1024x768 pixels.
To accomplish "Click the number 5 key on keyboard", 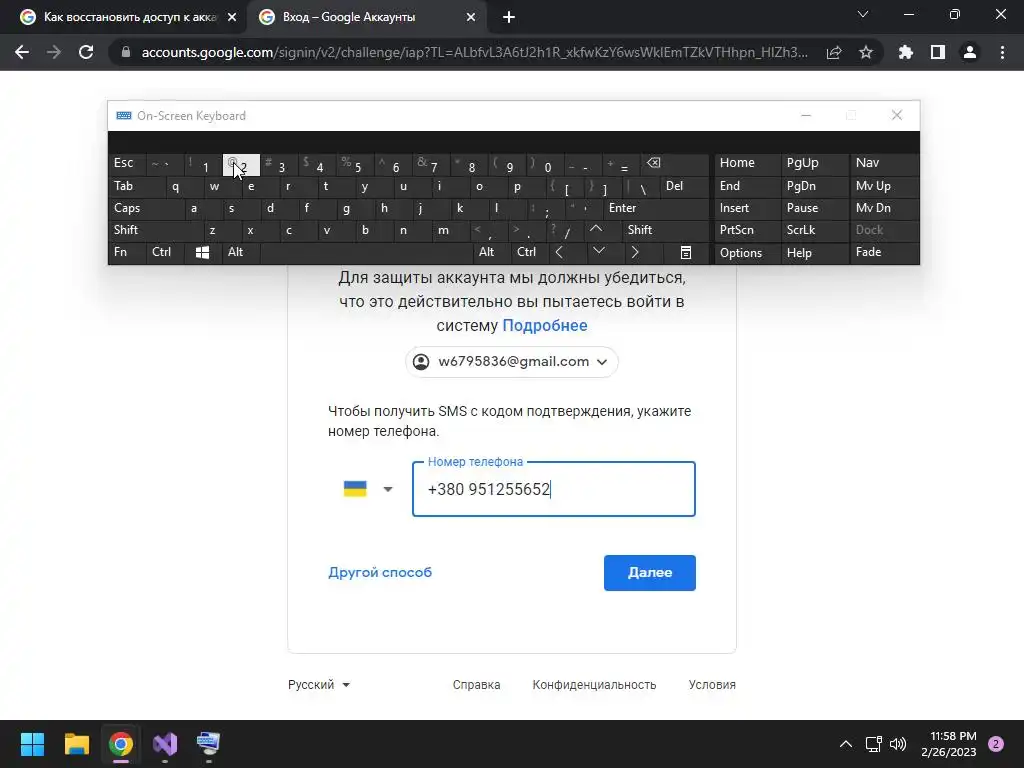I will click(355, 165).
